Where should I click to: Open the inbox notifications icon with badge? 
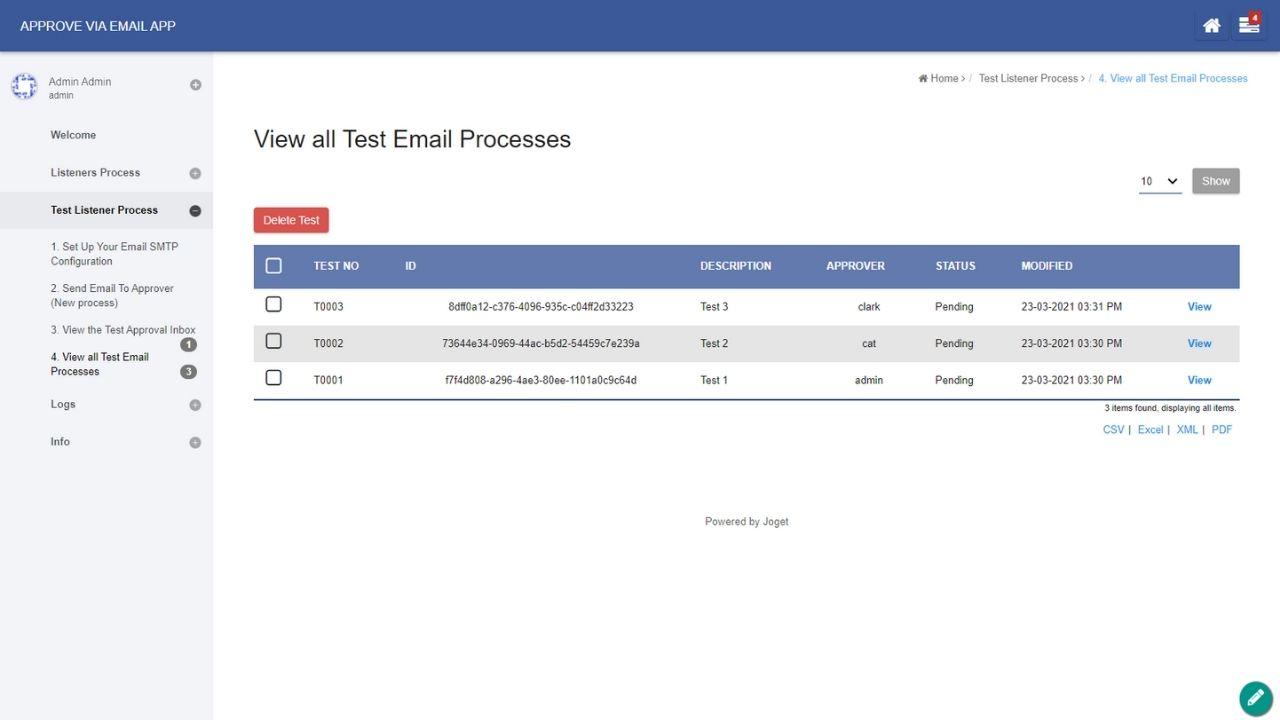pyautogui.click(x=1249, y=26)
